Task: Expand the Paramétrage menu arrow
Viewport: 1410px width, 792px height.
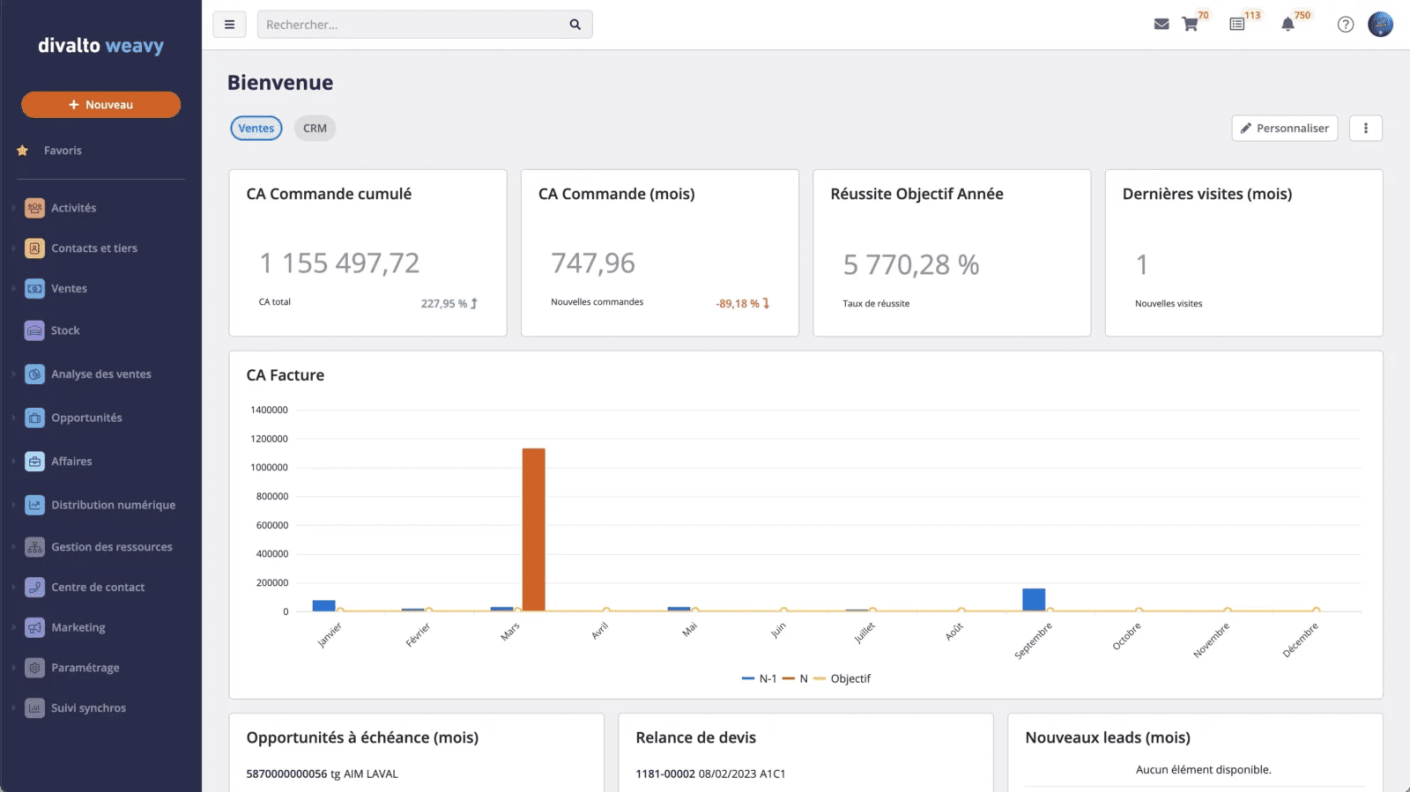Action: 13,667
